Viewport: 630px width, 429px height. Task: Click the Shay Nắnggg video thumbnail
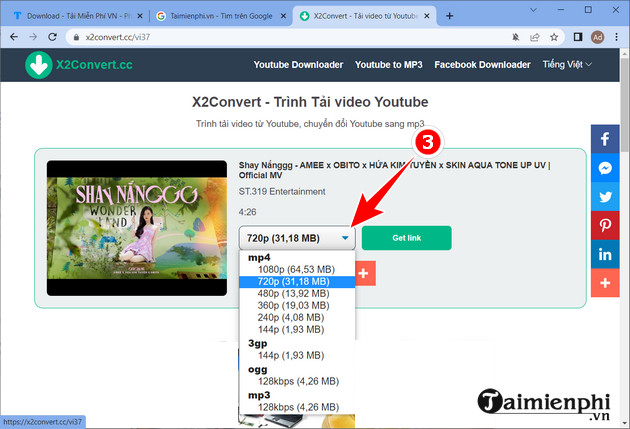point(137,228)
